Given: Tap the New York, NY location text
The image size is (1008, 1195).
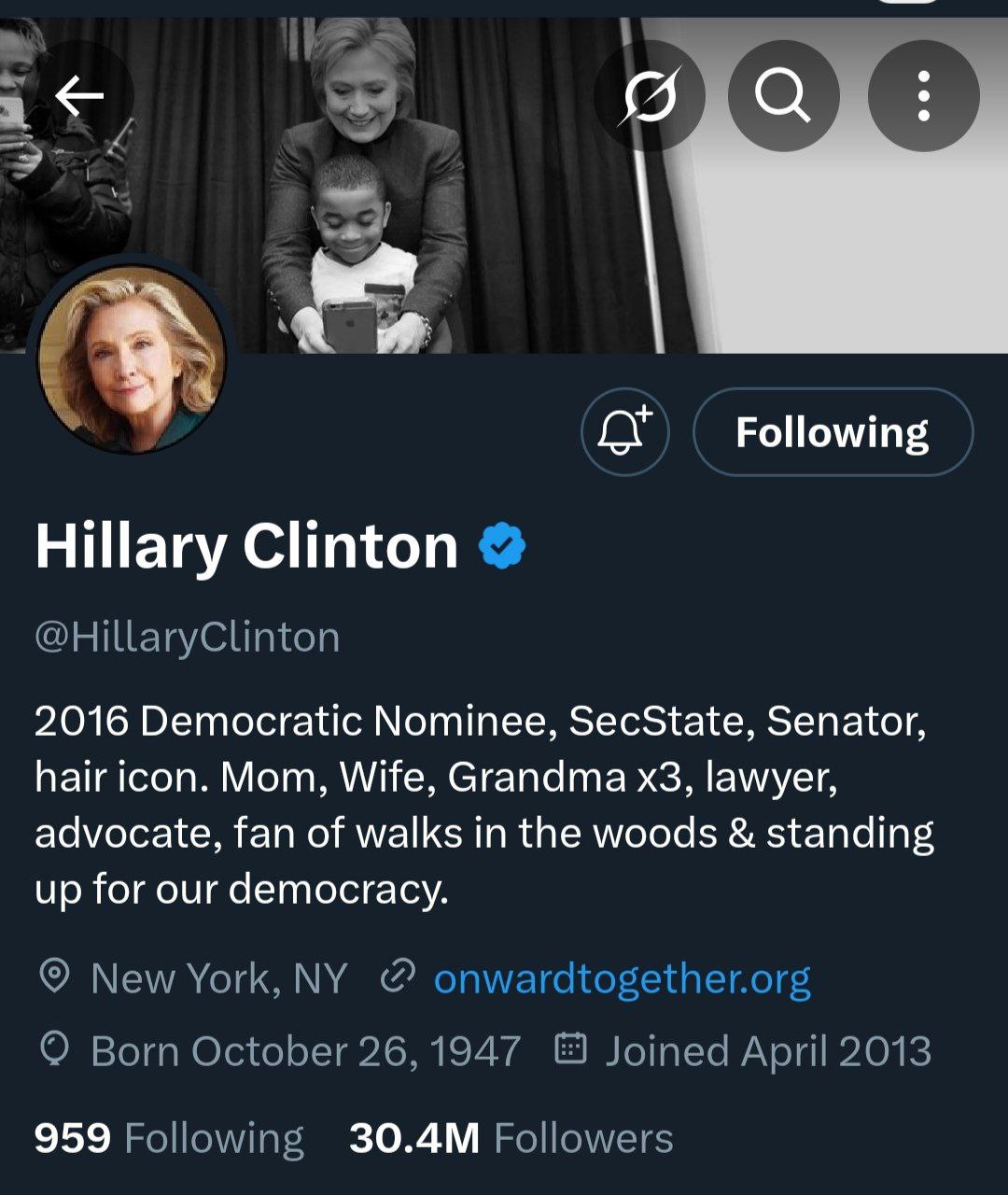Looking at the screenshot, I should [219, 978].
